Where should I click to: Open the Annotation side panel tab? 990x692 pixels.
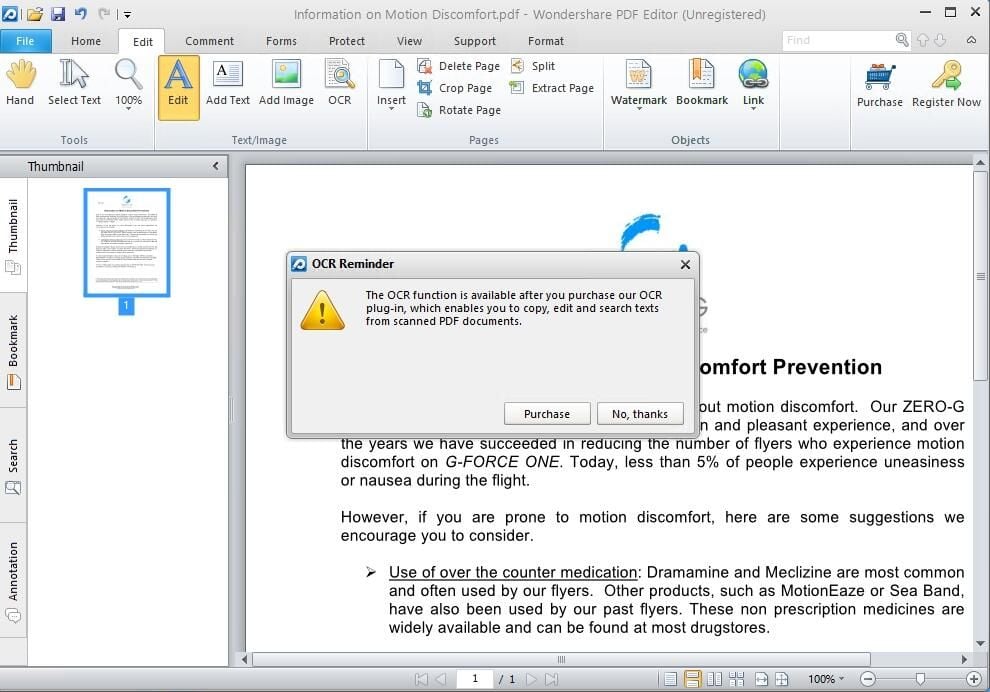pos(13,581)
